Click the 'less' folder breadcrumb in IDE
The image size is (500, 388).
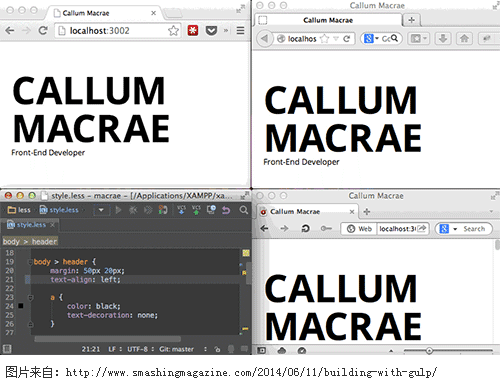pos(19,210)
